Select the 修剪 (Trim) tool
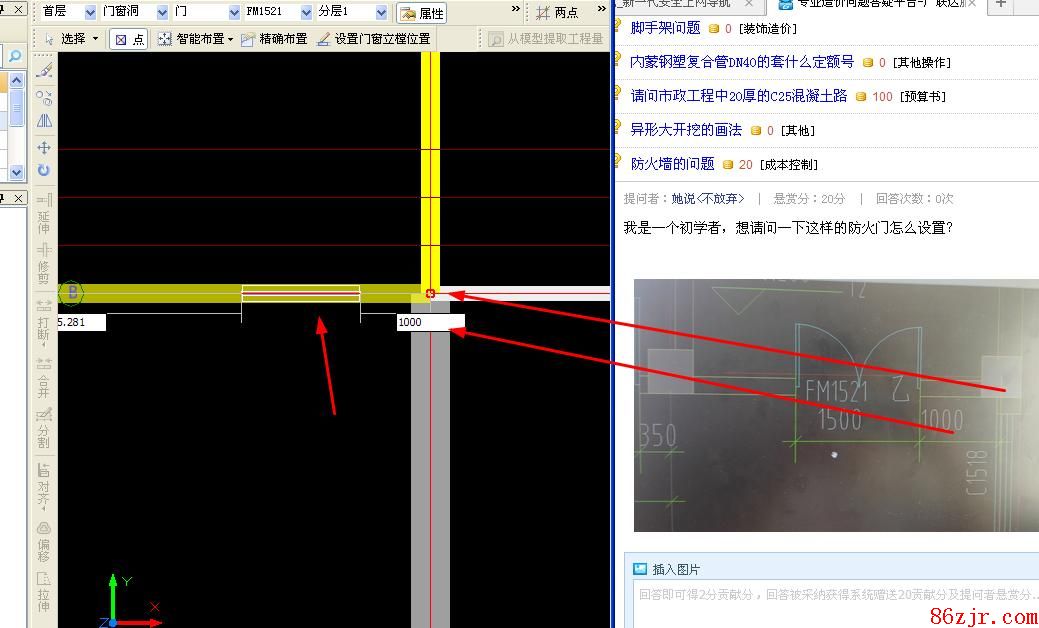This screenshot has height=628, width=1039. pos(44,258)
